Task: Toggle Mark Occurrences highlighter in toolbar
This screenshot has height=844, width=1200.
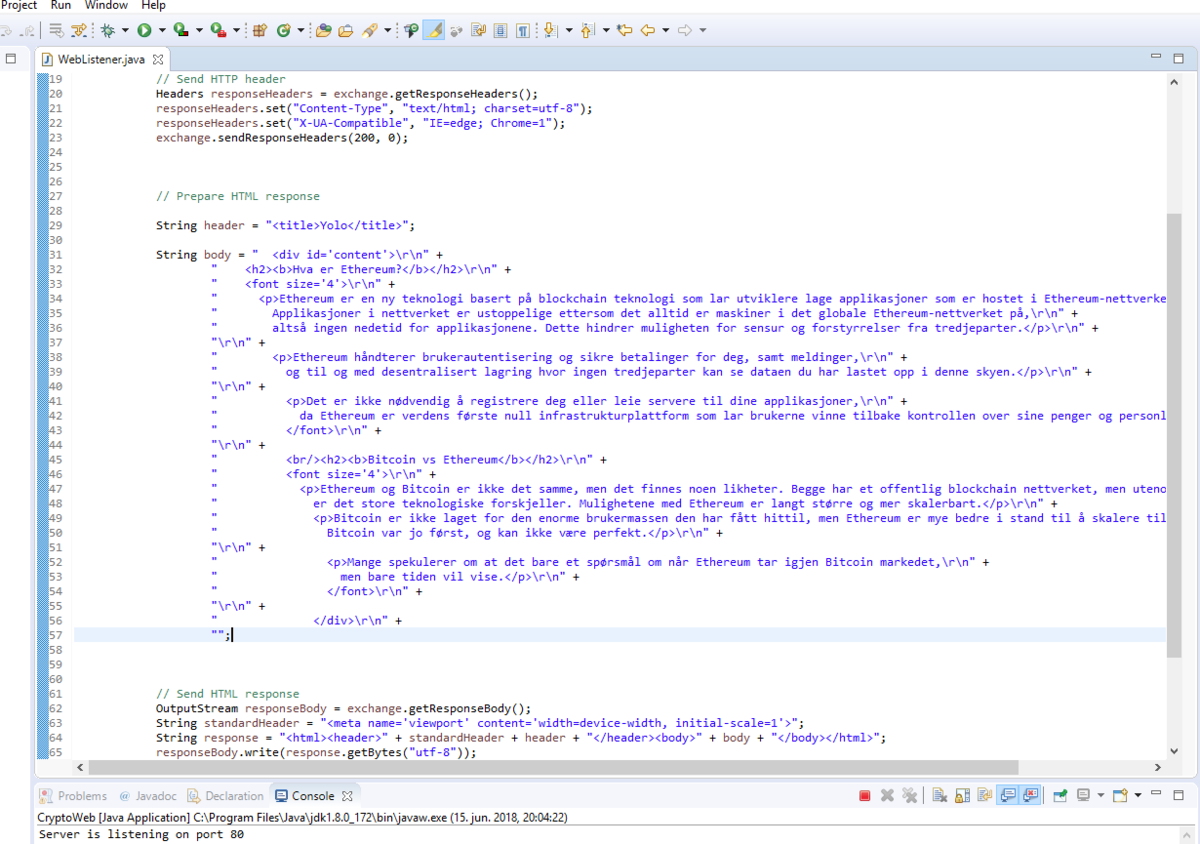Action: 433,30
